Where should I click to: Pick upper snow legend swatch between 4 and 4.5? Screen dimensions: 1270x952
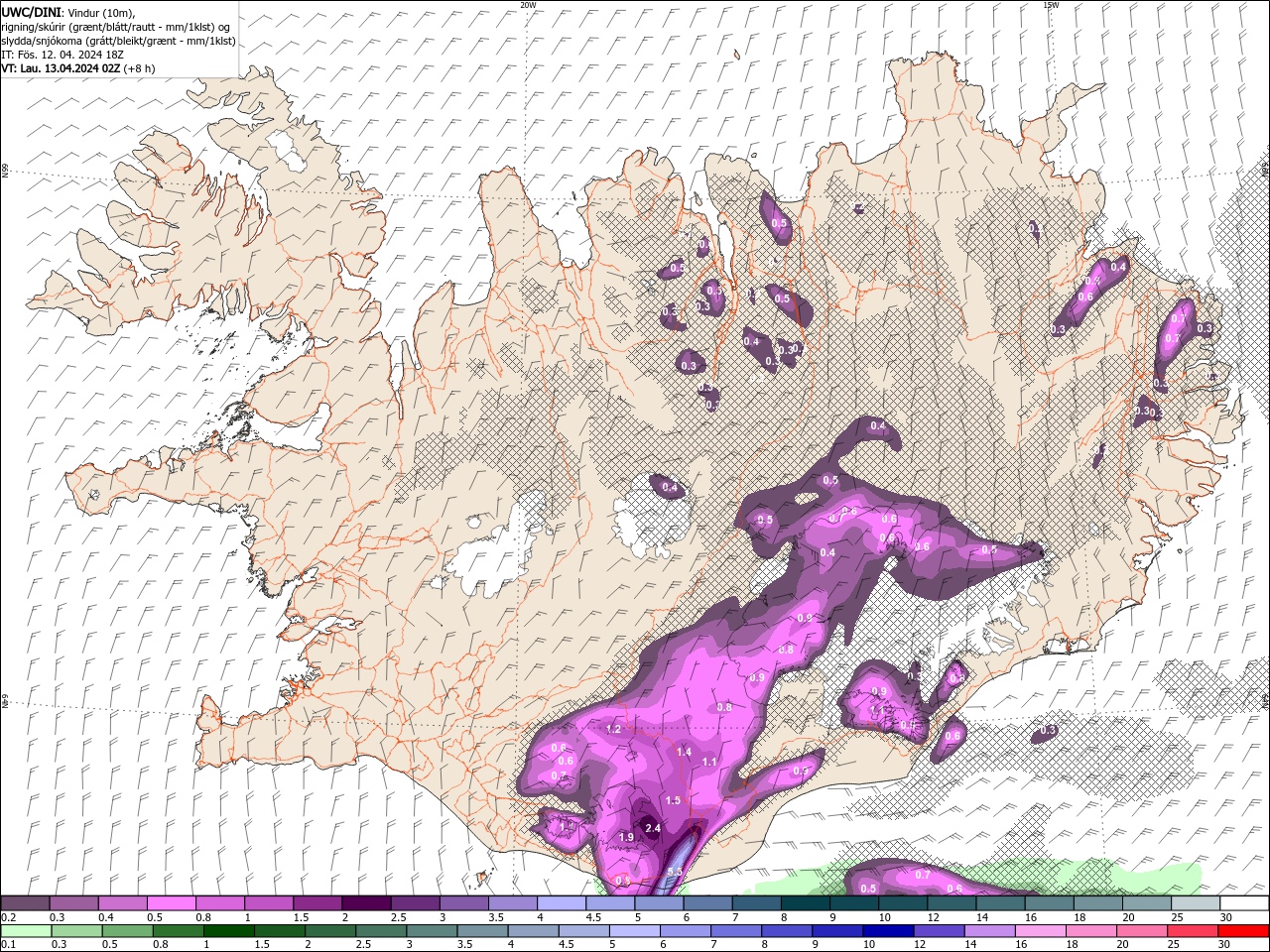(562, 903)
